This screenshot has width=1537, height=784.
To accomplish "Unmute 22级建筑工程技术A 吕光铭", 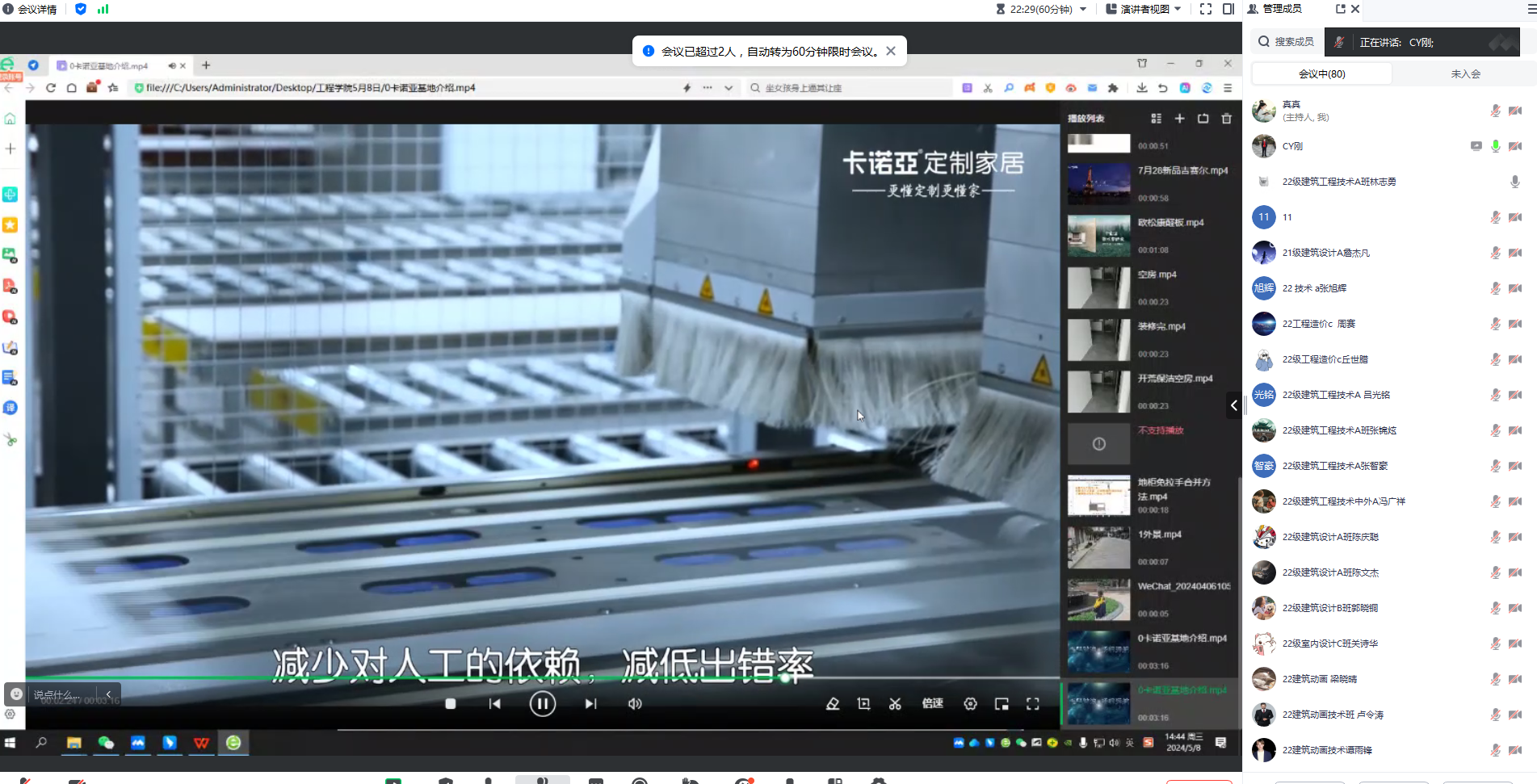I will (1495, 395).
